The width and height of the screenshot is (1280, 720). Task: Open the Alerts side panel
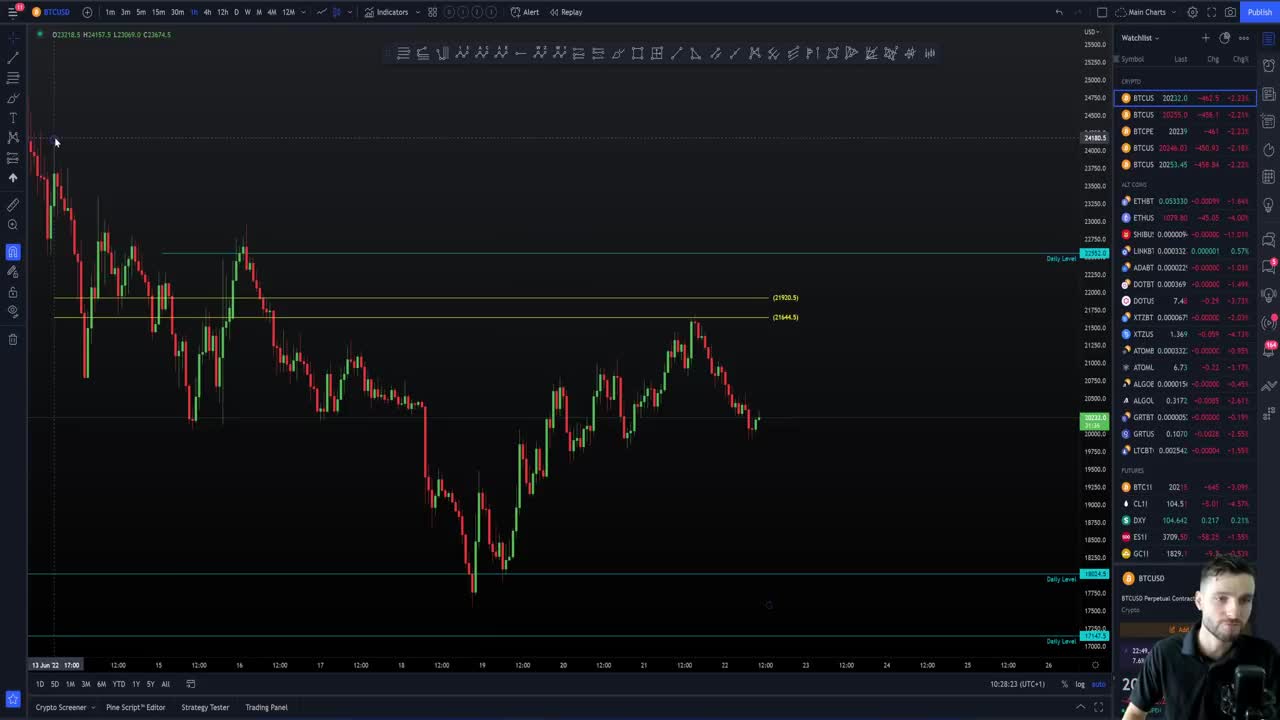click(x=1269, y=65)
